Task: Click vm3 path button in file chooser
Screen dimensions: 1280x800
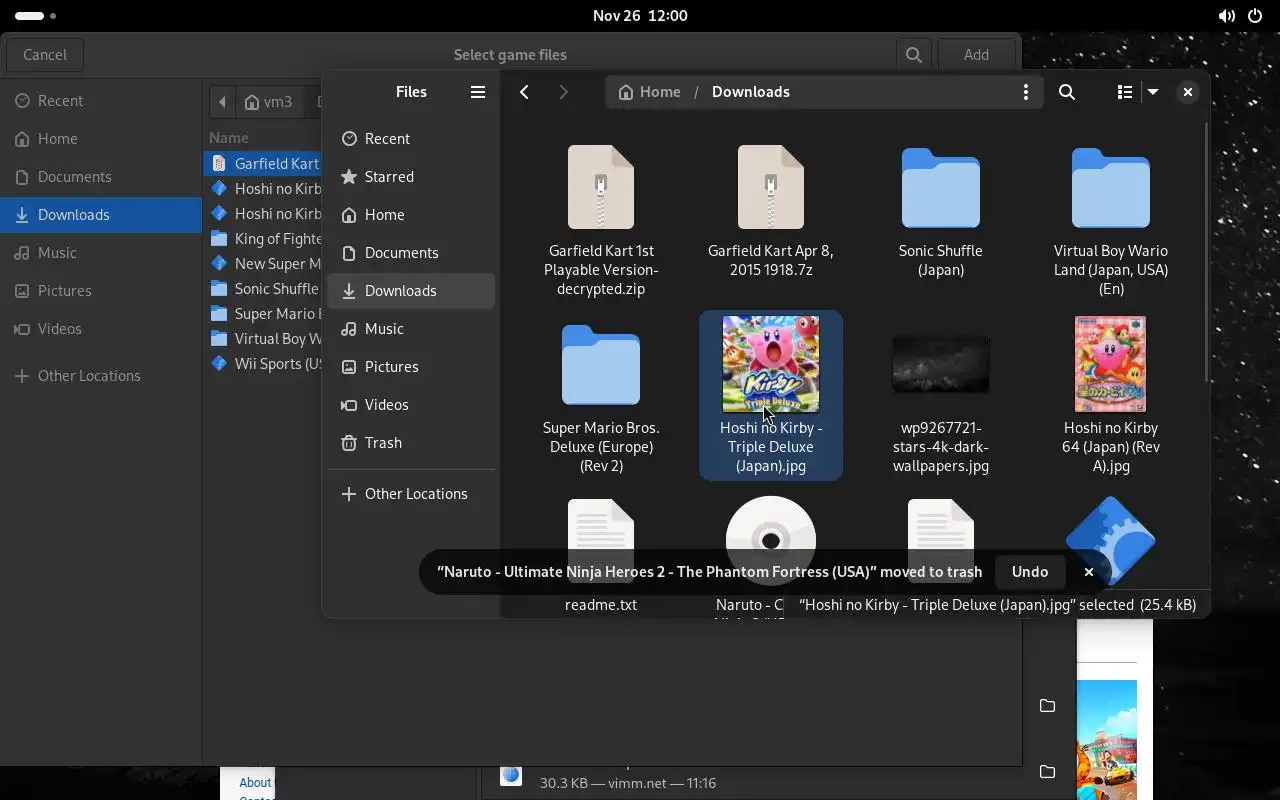Action: pyautogui.click(x=270, y=102)
